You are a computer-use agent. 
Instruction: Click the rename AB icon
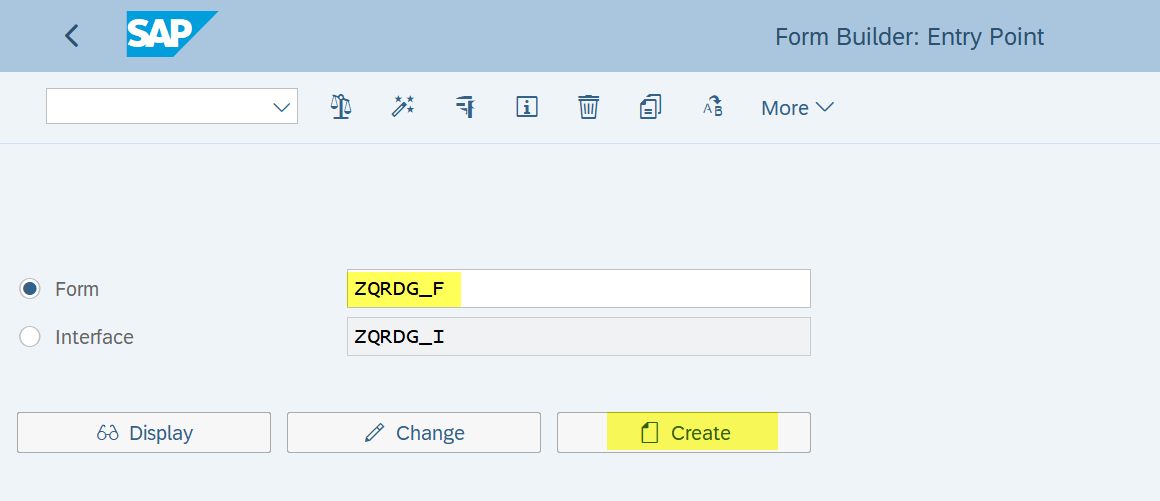(712, 107)
